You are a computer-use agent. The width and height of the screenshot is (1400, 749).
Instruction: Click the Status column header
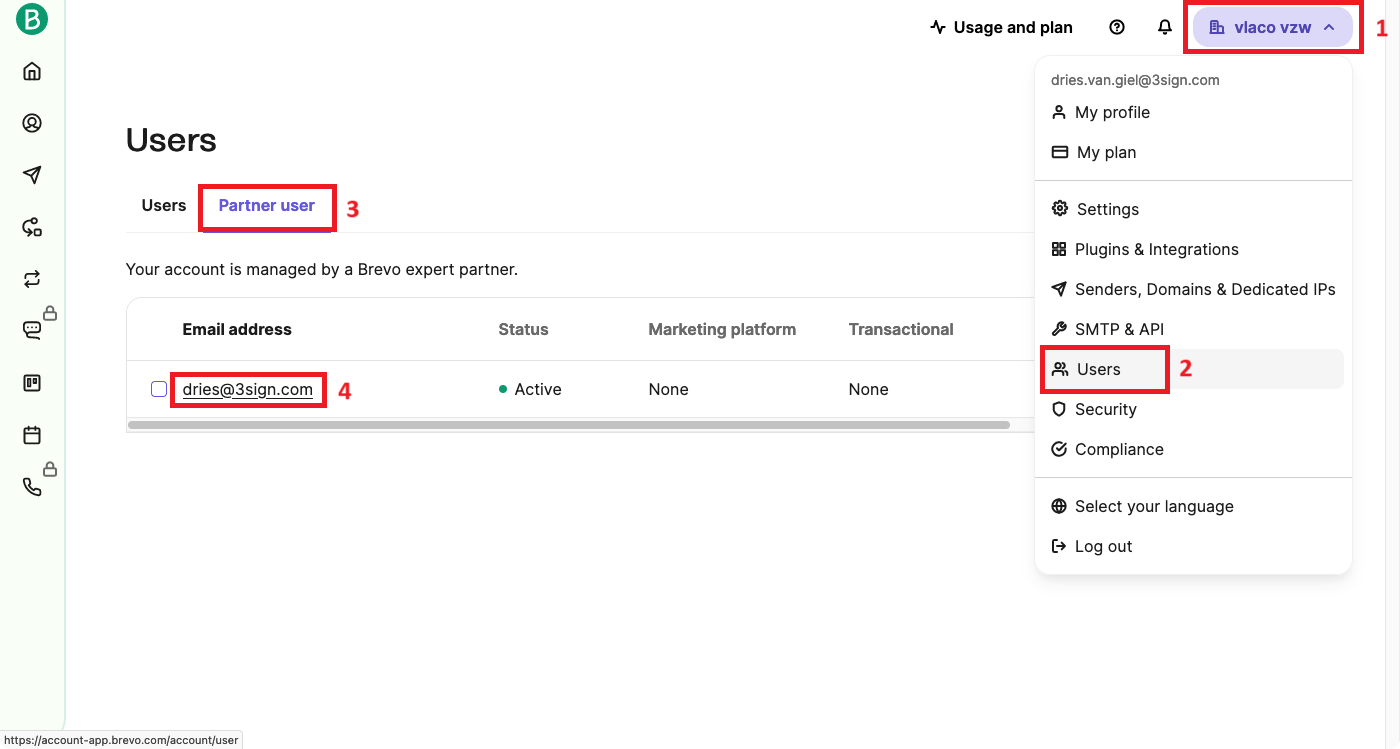(x=523, y=329)
